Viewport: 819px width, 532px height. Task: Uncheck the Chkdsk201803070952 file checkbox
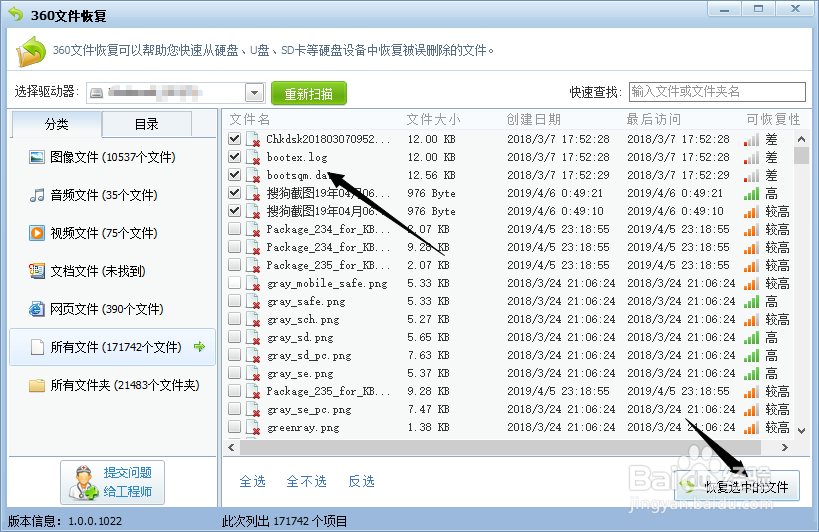click(x=235, y=138)
